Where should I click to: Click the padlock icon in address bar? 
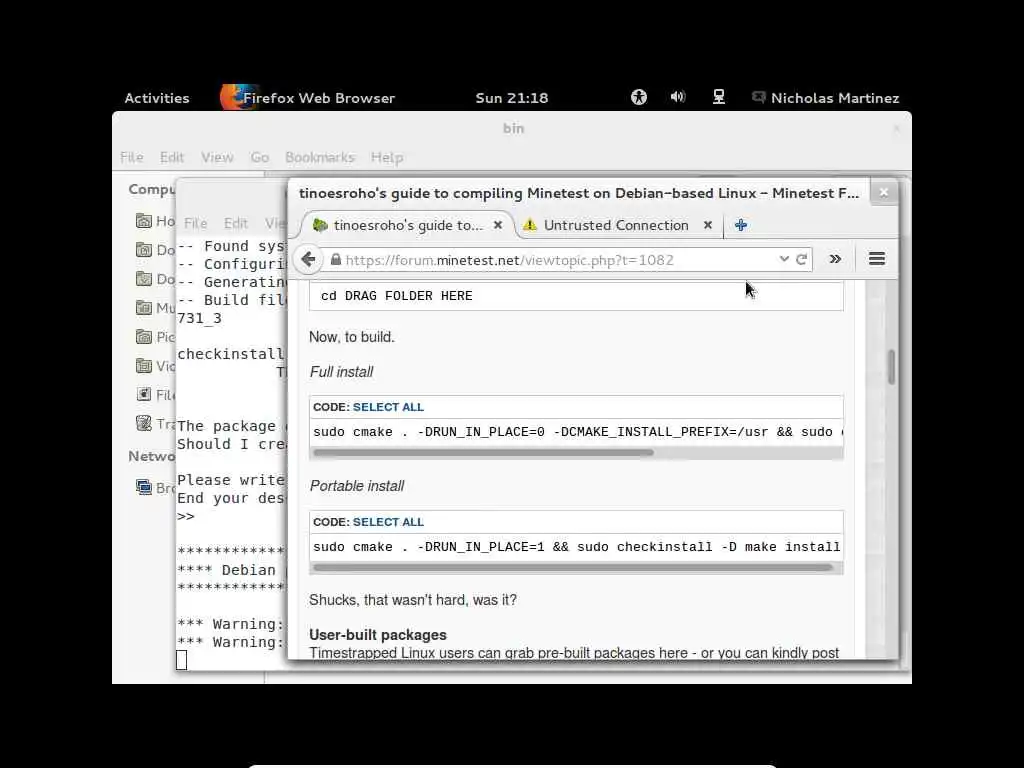pyautogui.click(x=336, y=259)
